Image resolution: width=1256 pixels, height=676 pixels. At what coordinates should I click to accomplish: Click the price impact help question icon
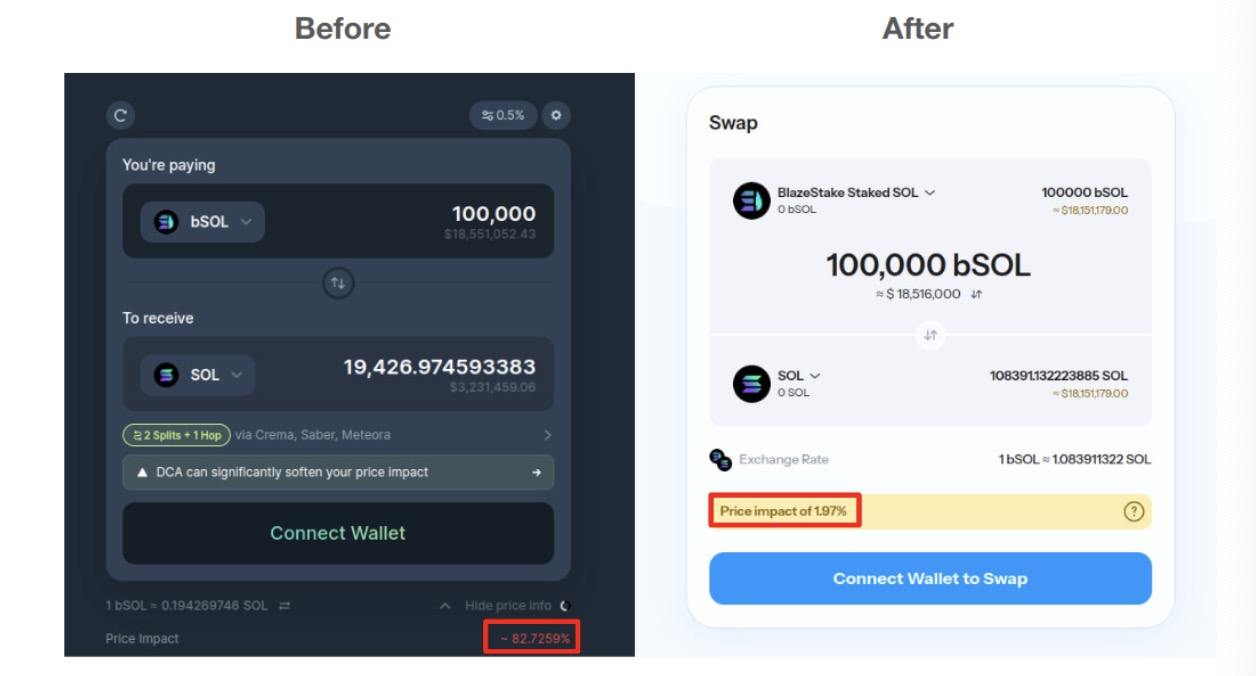point(1133,511)
